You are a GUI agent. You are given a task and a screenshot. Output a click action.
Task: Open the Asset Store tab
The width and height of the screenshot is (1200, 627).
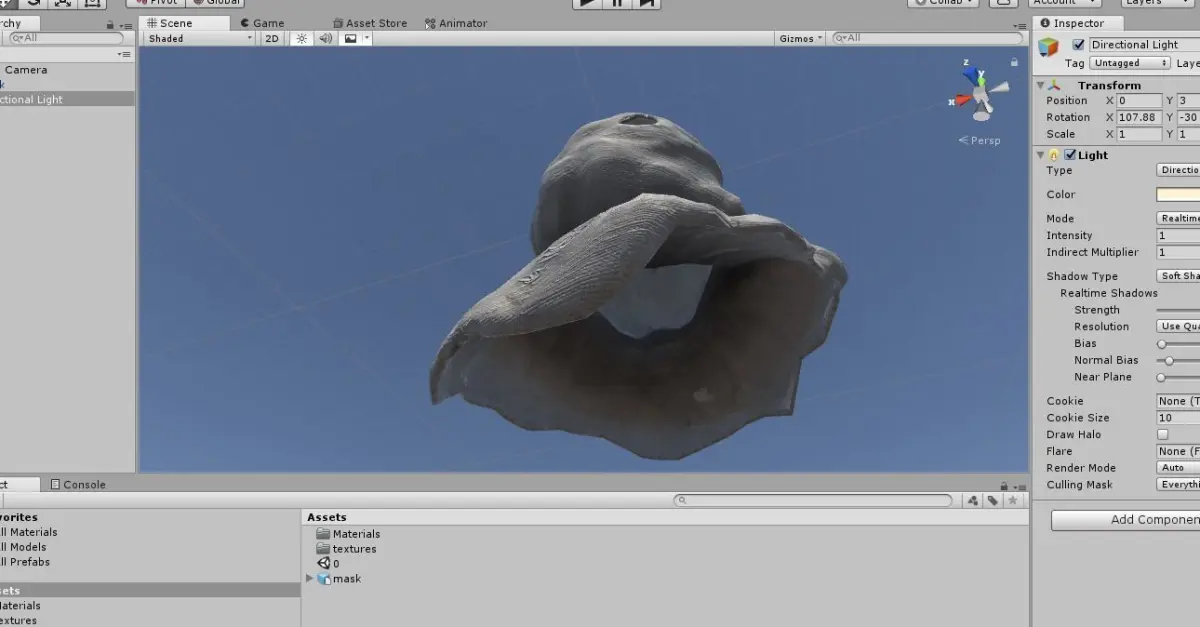click(x=369, y=23)
